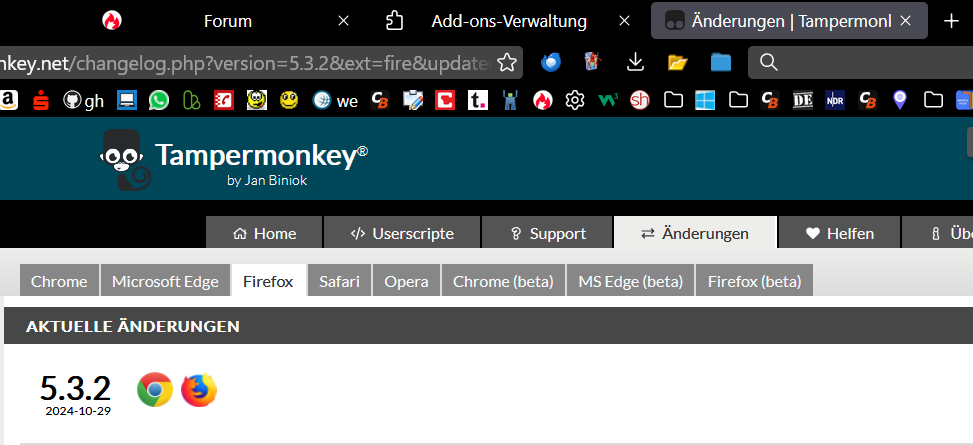Open the red square 'C' bookmark icon
Screen dimensions: 973x445
pos(445,100)
